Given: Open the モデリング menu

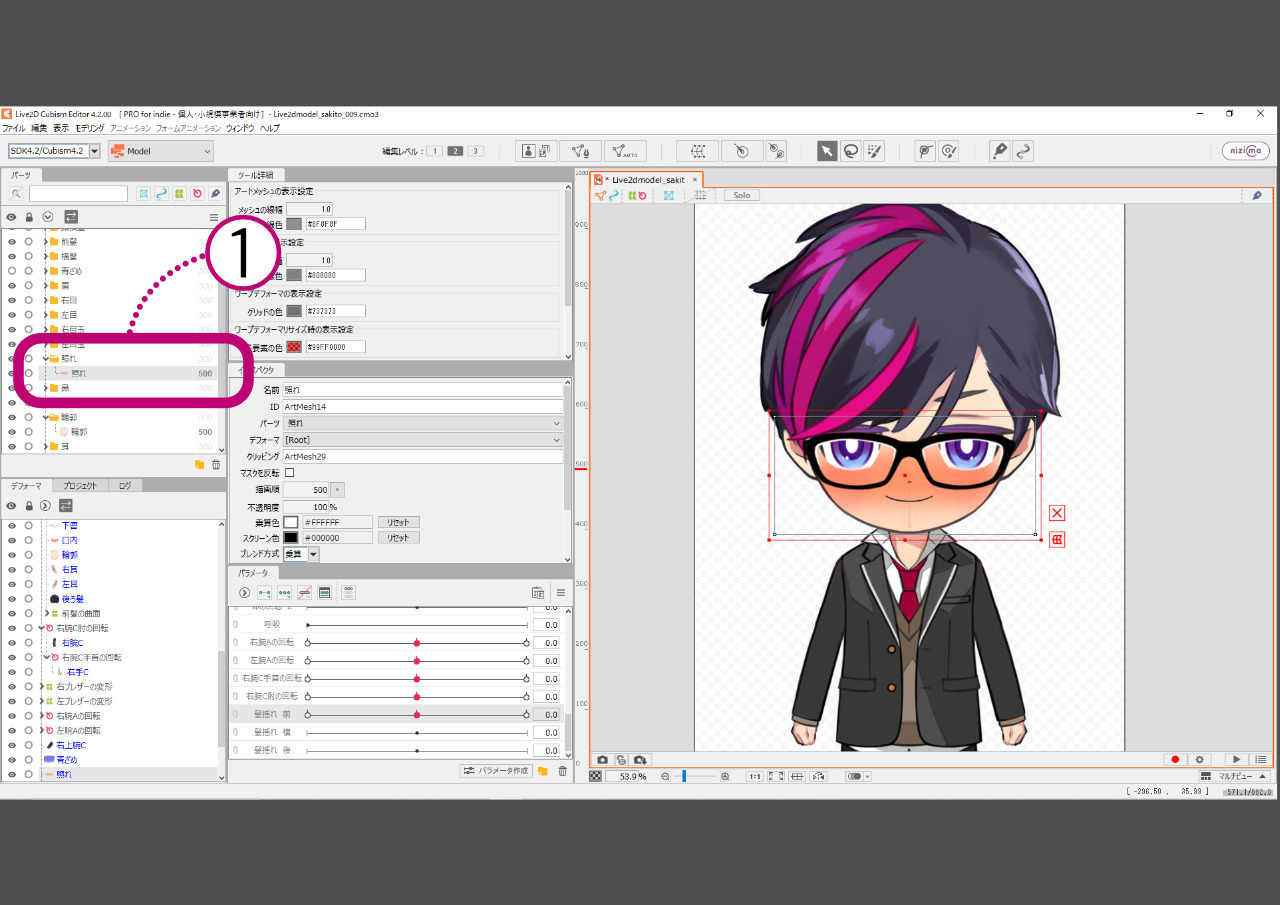Looking at the screenshot, I should pos(90,128).
